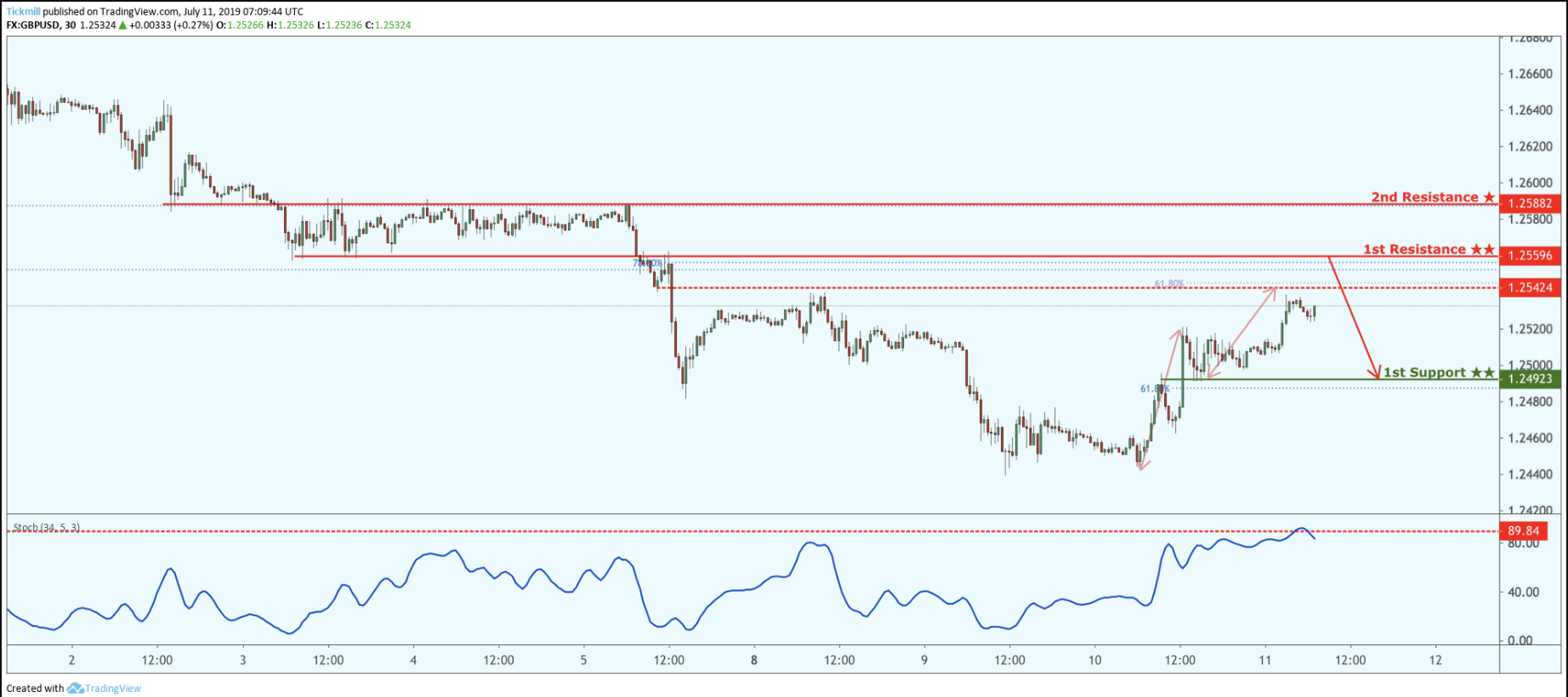Image resolution: width=1568 pixels, height=697 pixels.
Task: Click the Tickmill publisher link
Action: 23,12
